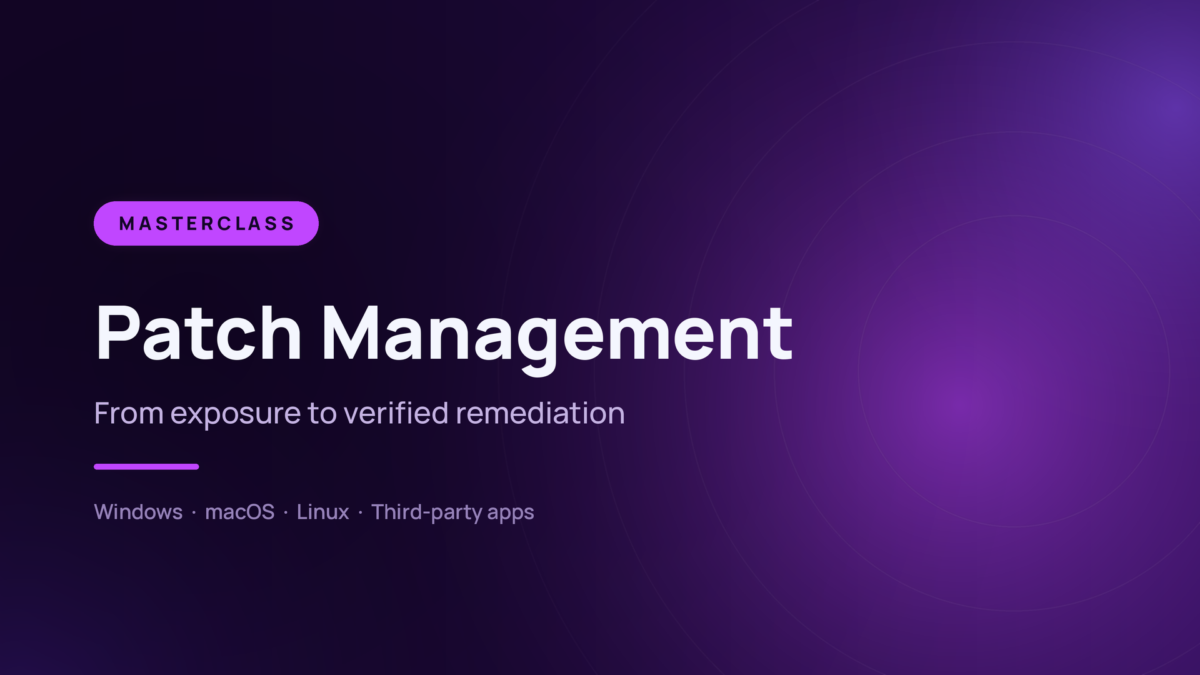Click the MASTERCLASS pill badge
Viewport: 1200px width, 675px height.
(x=206, y=223)
